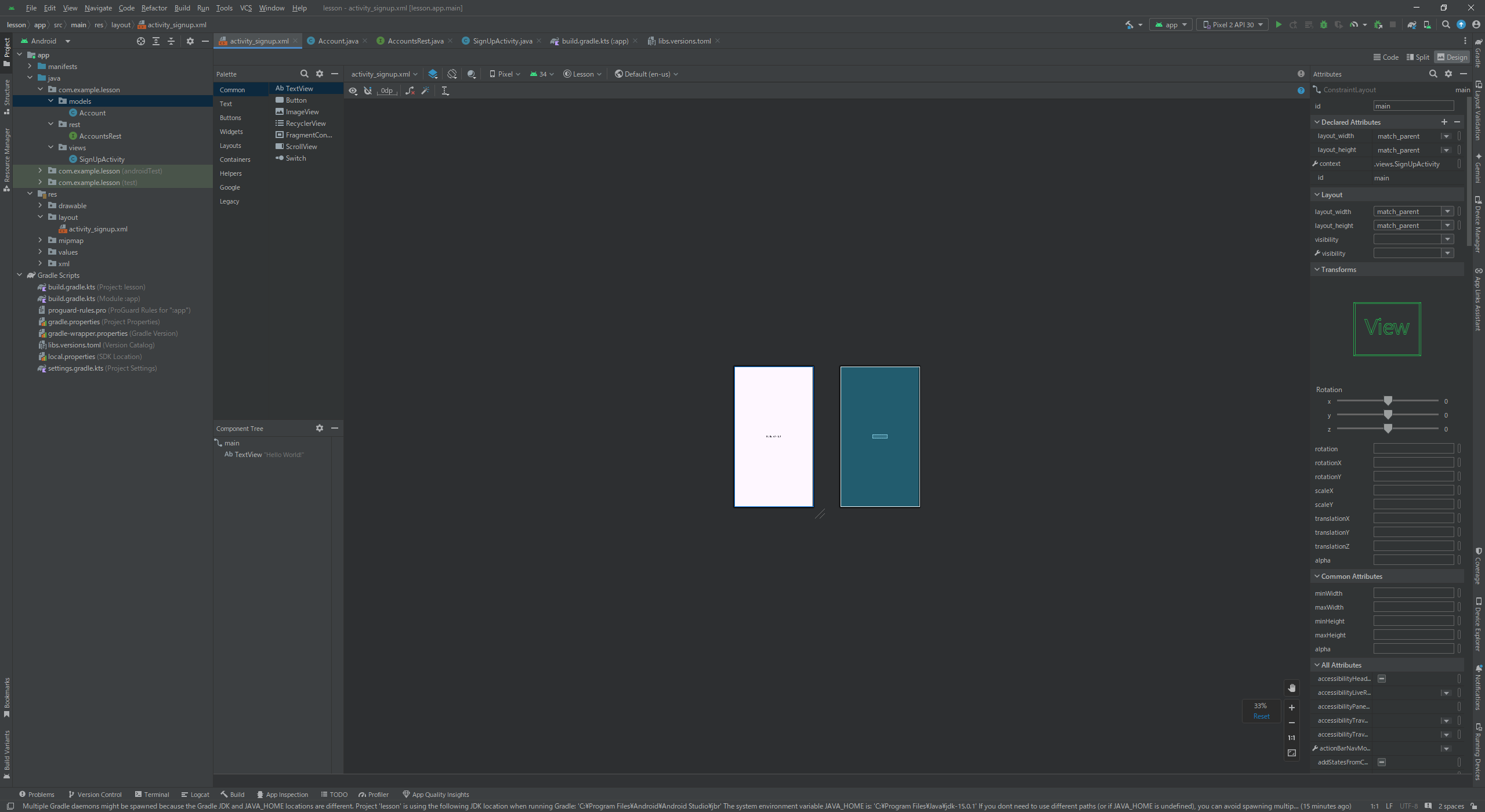This screenshot has width=1485, height=812.
Task: Collapse the Common Attributes section
Action: [x=1317, y=576]
